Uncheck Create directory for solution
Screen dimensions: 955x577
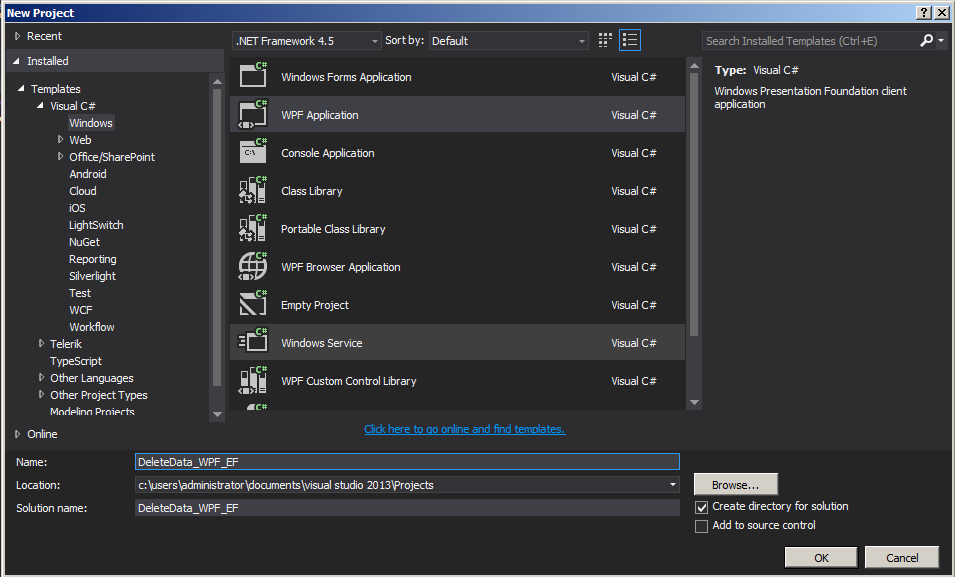pyautogui.click(x=702, y=507)
